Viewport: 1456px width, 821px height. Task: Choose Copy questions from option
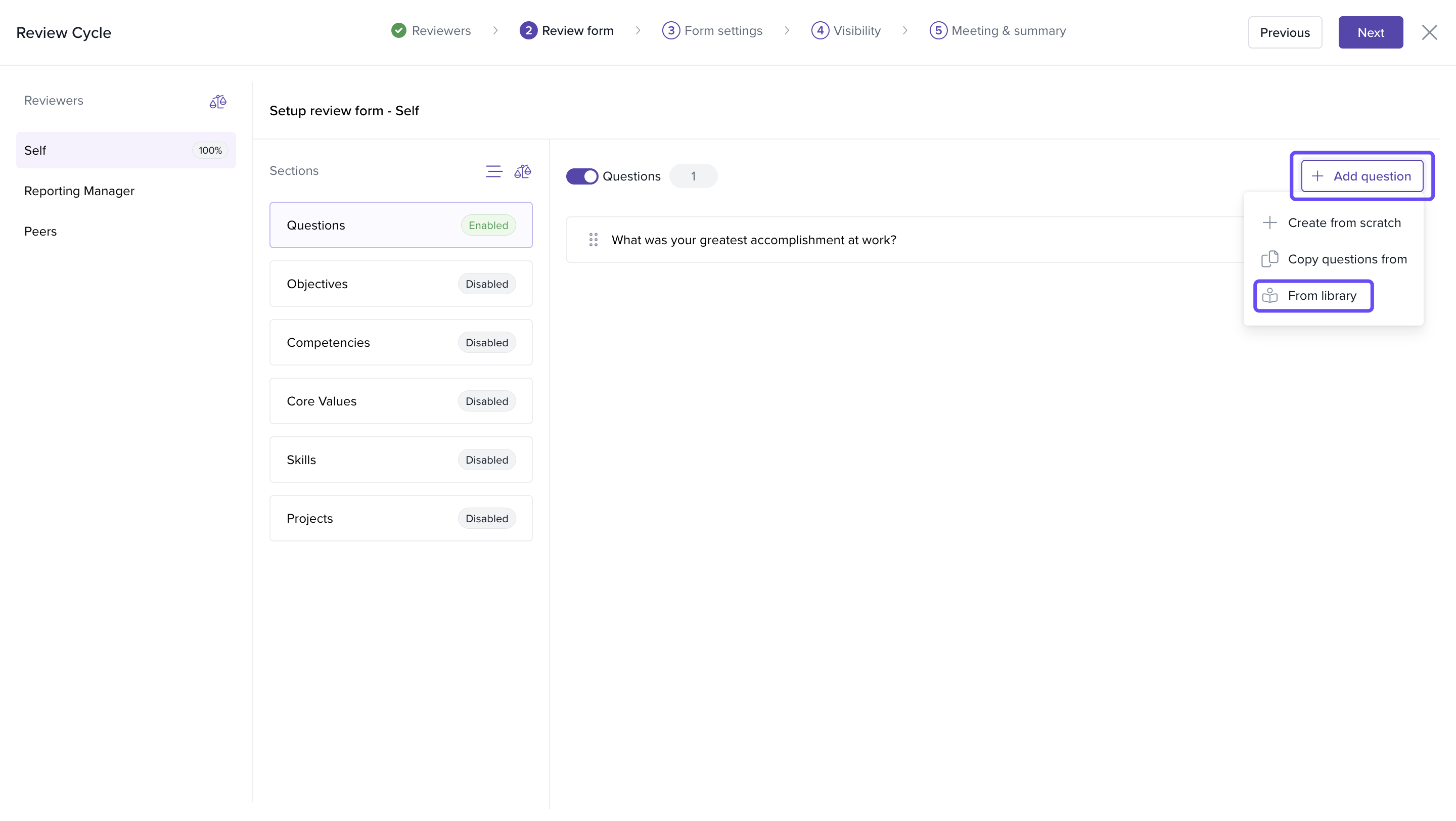point(1346,259)
